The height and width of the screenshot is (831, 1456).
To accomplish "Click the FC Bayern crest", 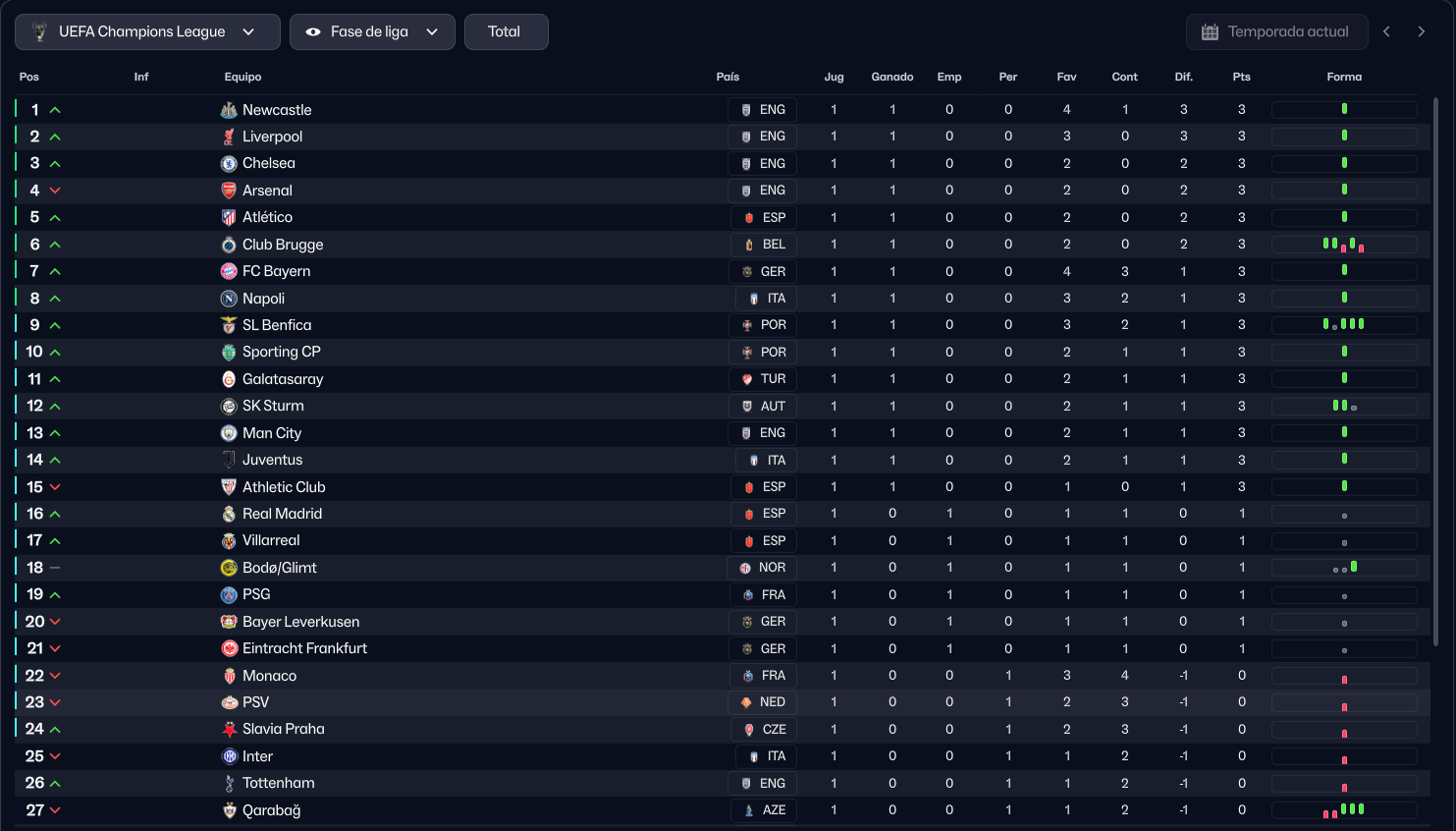I will tap(229, 271).
